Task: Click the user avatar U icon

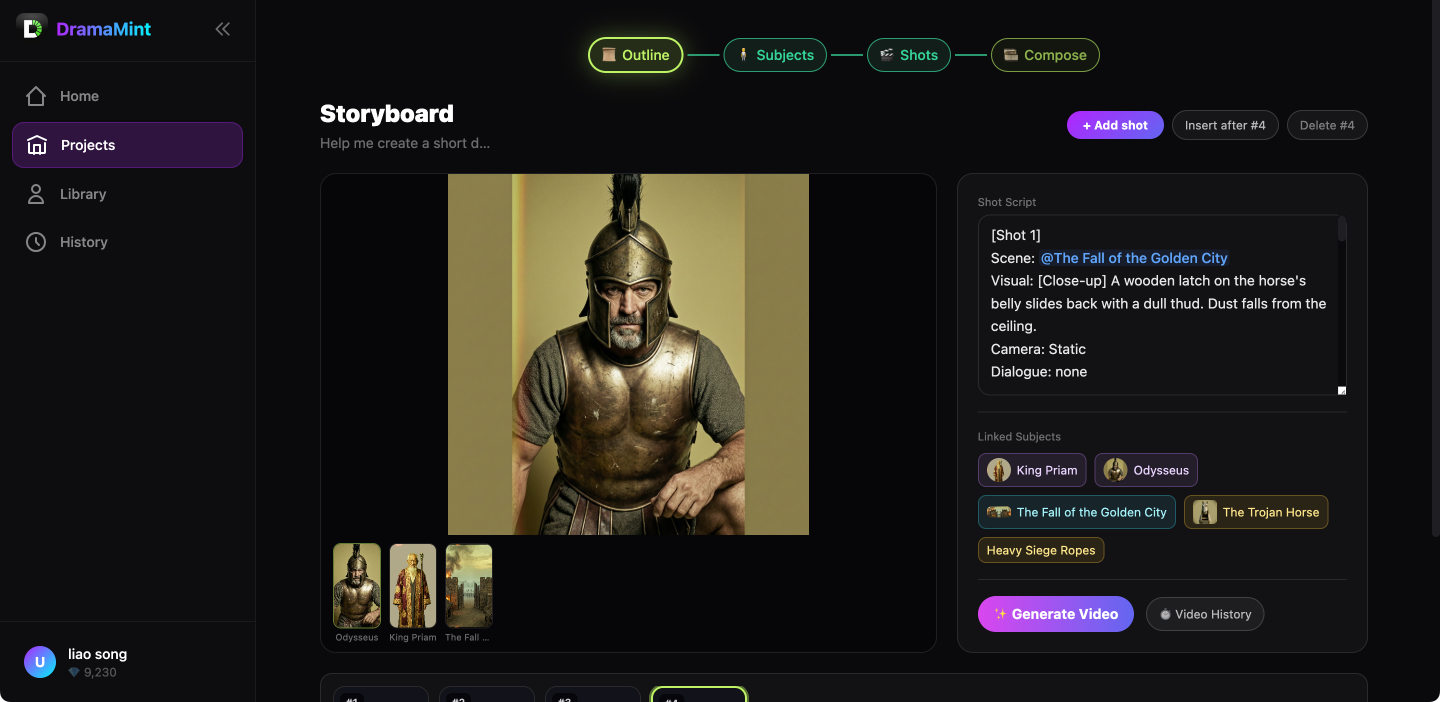Action: 40,662
